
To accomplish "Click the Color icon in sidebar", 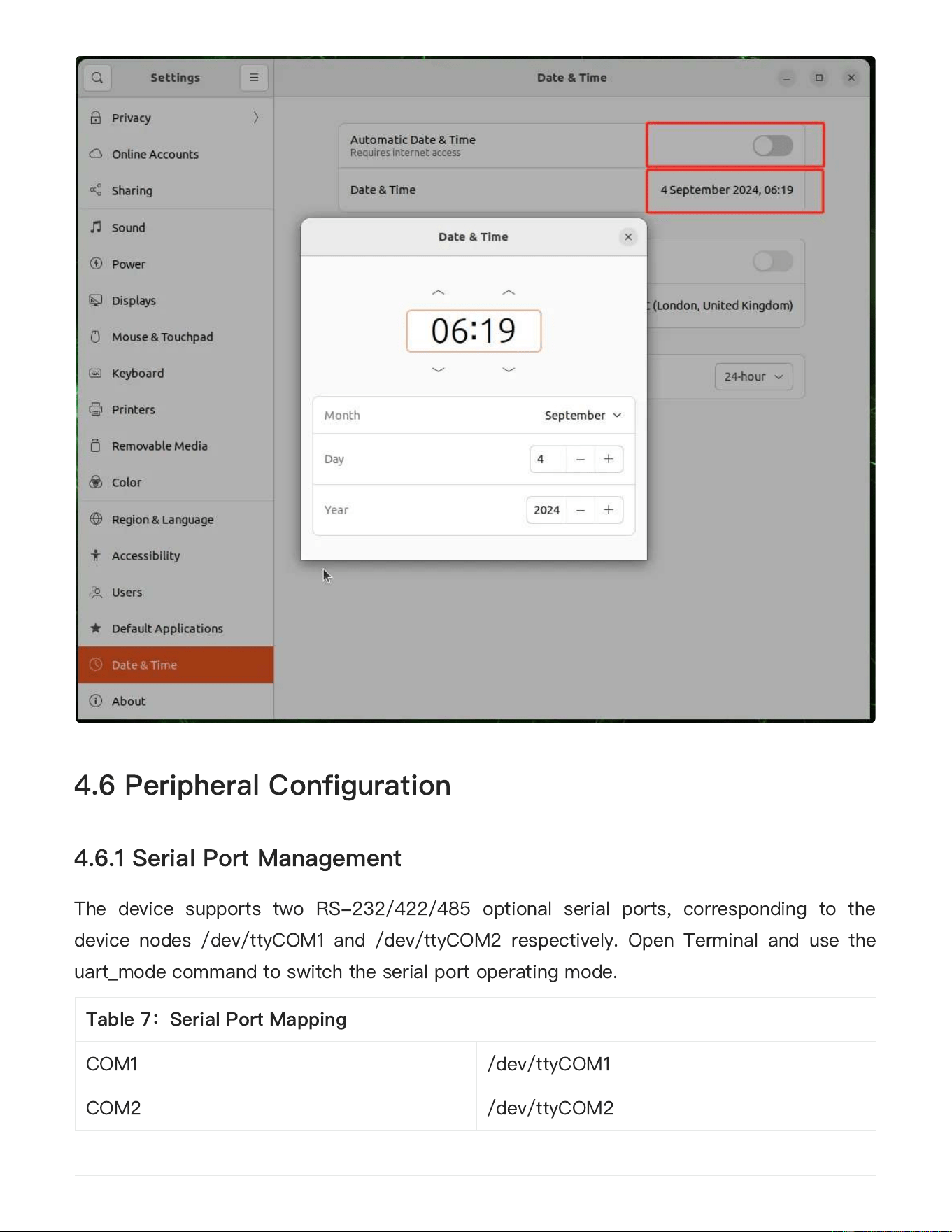I will click(96, 482).
